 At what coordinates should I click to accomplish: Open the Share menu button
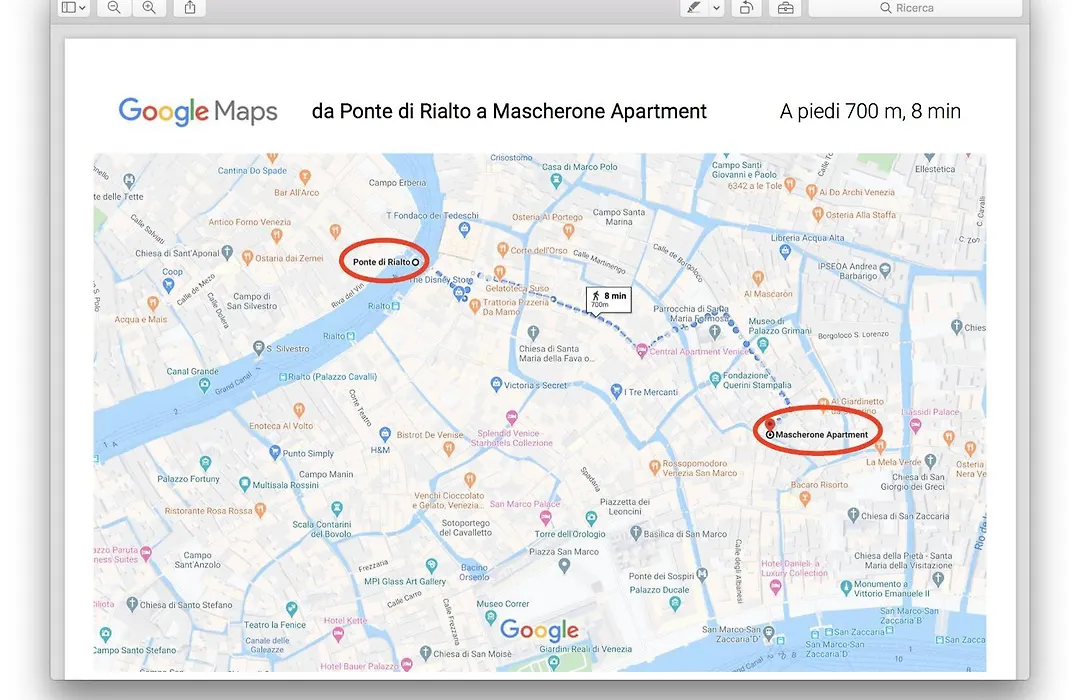[x=190, y=8]
